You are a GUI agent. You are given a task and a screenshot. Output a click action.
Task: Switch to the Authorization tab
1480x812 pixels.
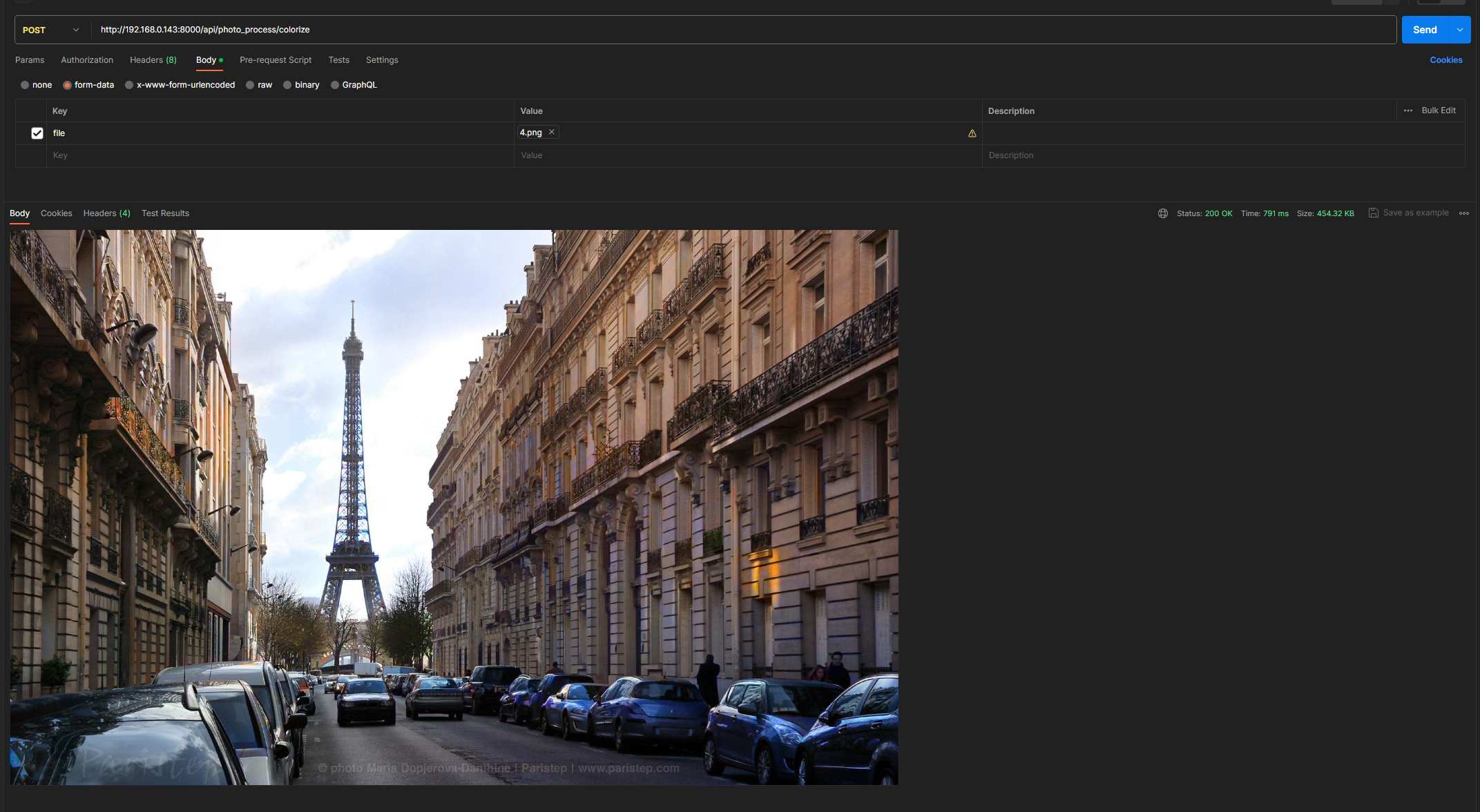[x=87, y=60]
